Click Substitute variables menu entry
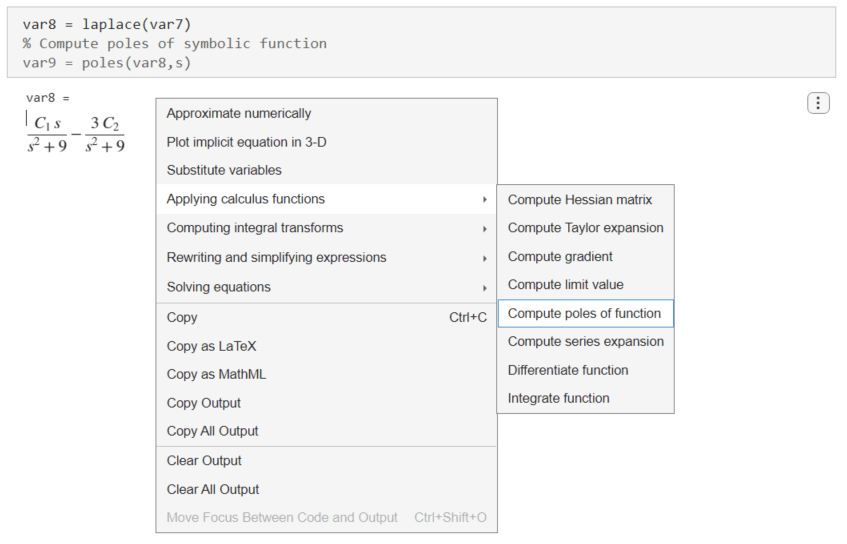 tap(224, 170)
